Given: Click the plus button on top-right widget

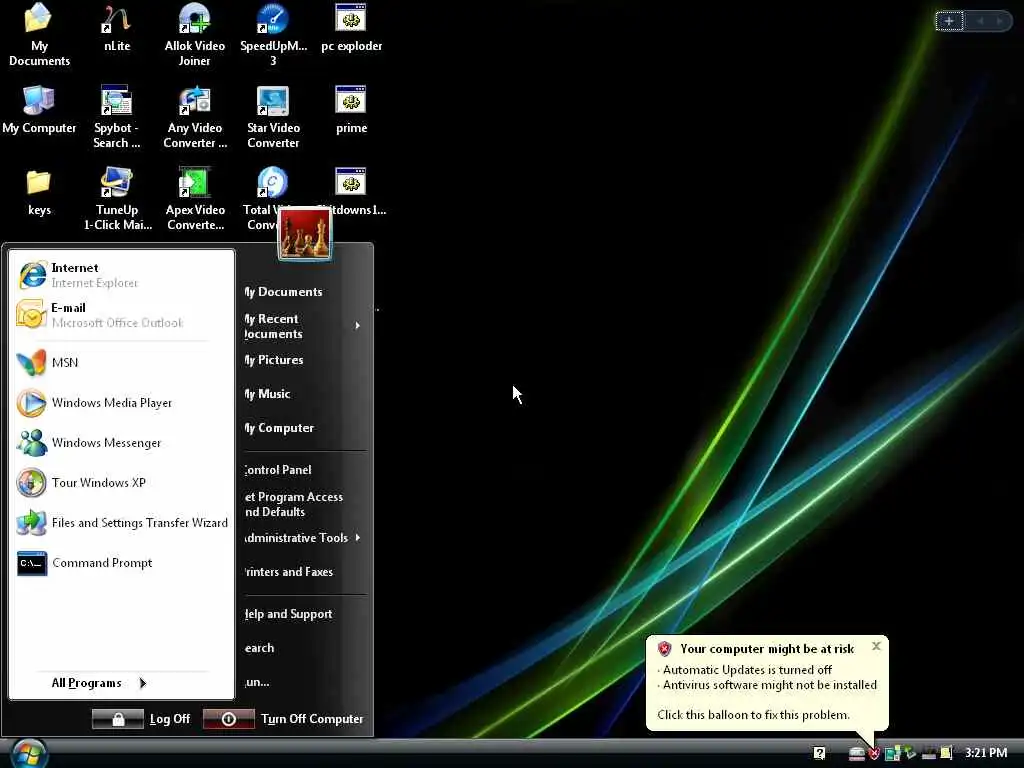Looking at the screenshot, I should pos(949,22).
